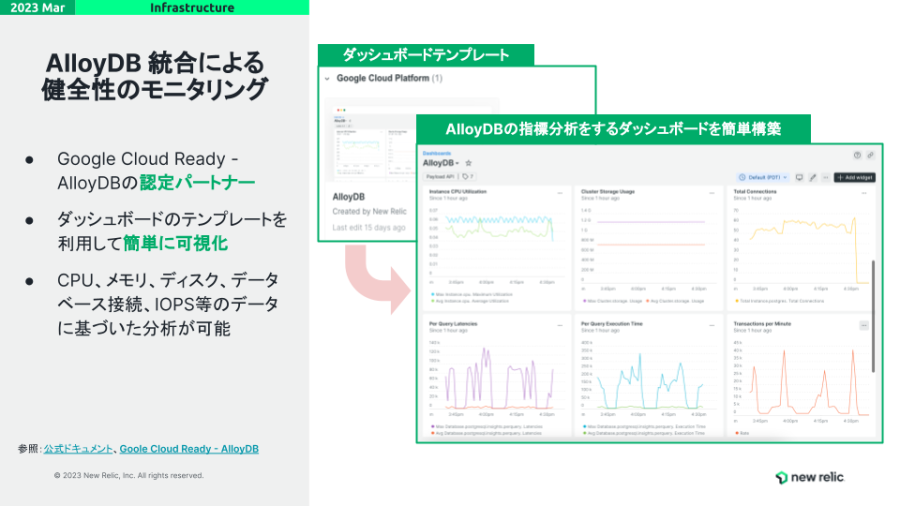Toggle Total Connections legend entry

pos(779,301)
